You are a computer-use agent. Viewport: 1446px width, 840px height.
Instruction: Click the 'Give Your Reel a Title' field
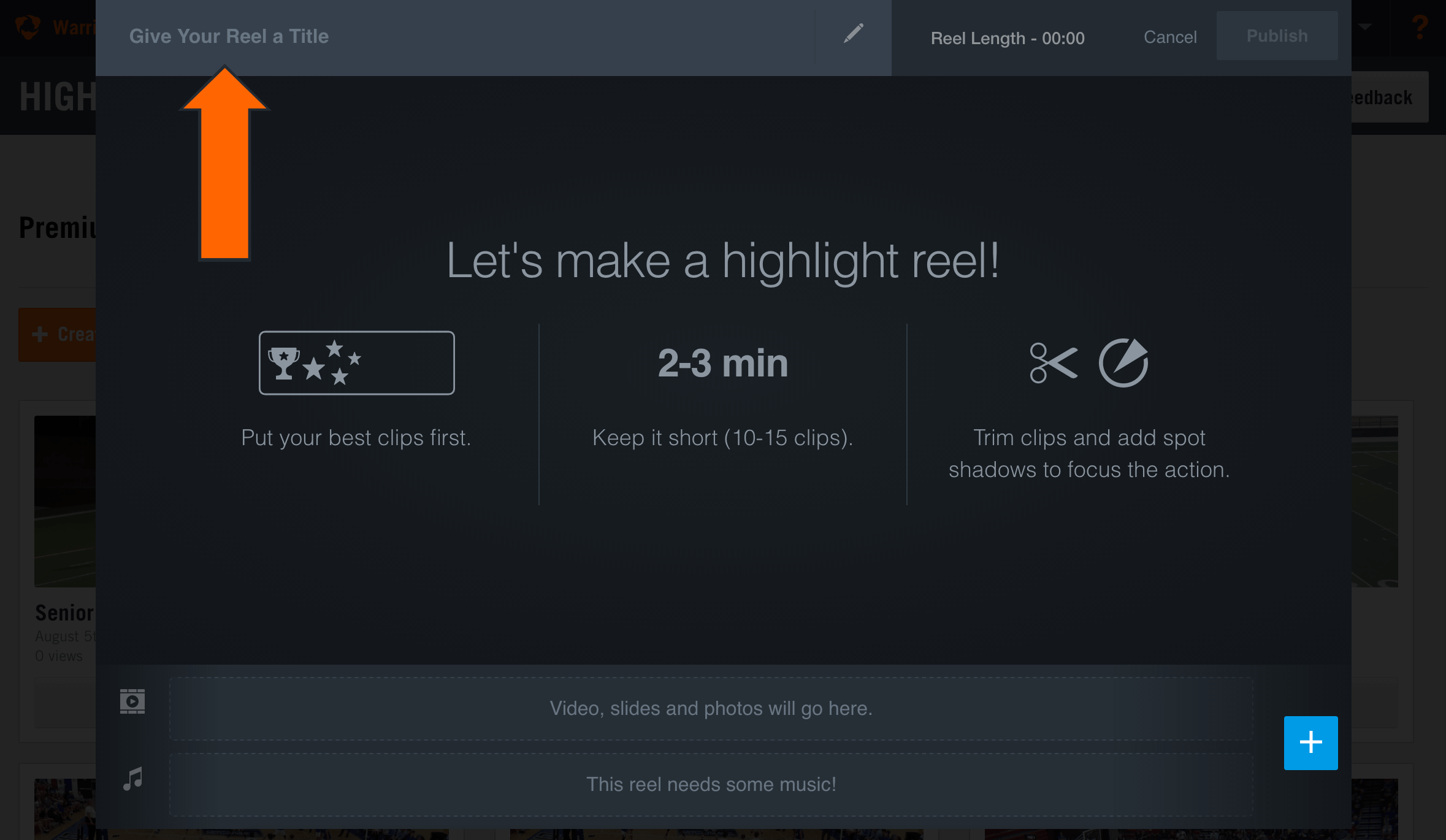229,36
